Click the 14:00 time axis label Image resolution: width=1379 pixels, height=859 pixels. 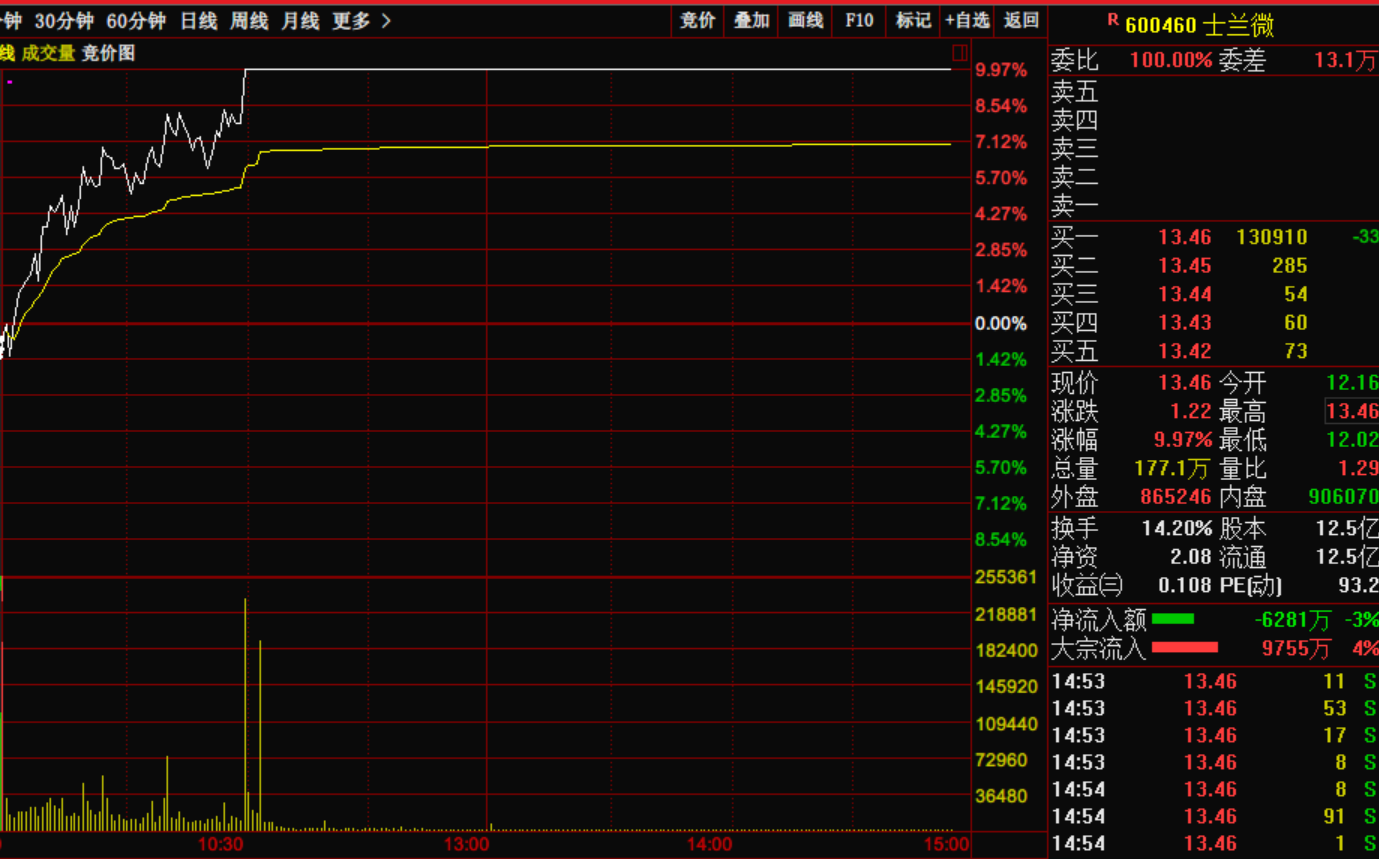click(x=709, y=845)
